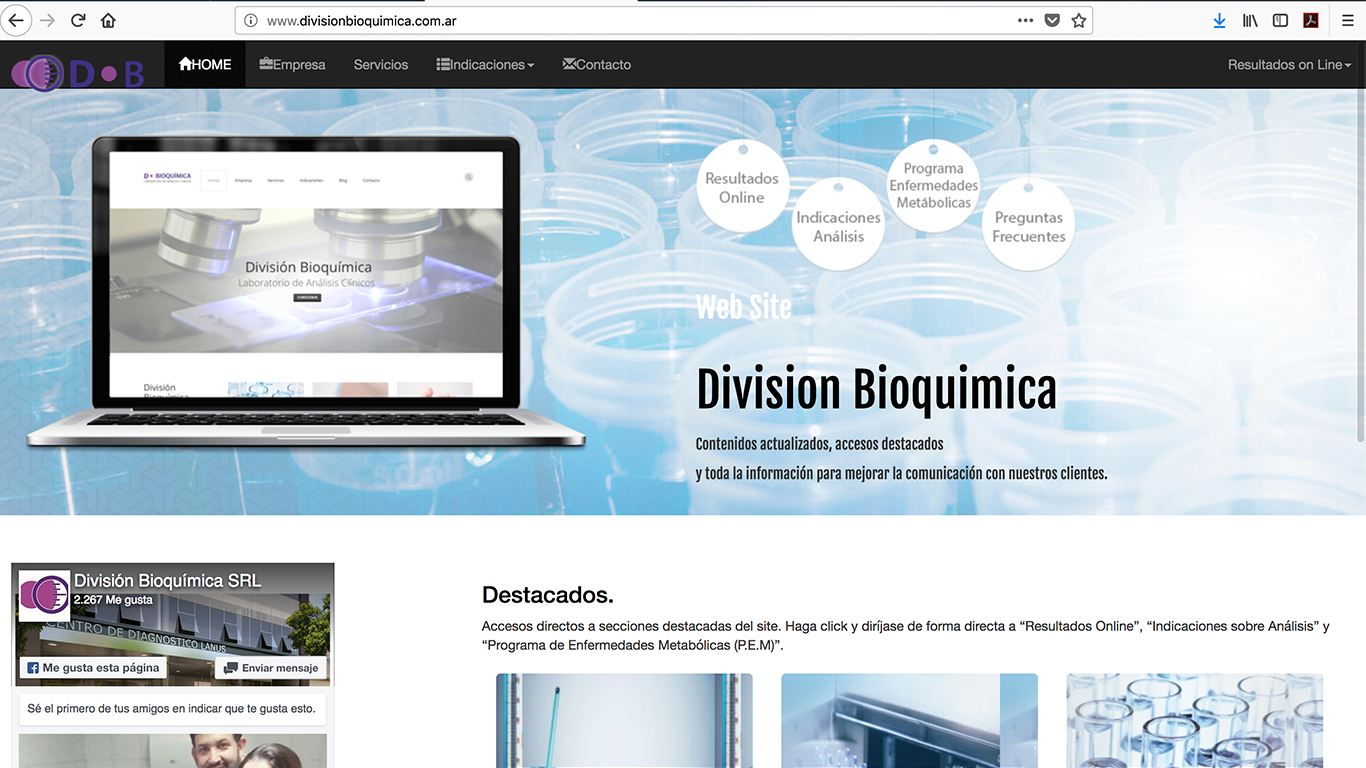Click the page vertical scrollbar
1366x768 pixels.
pyautogui.click(x=1359, y=240)
